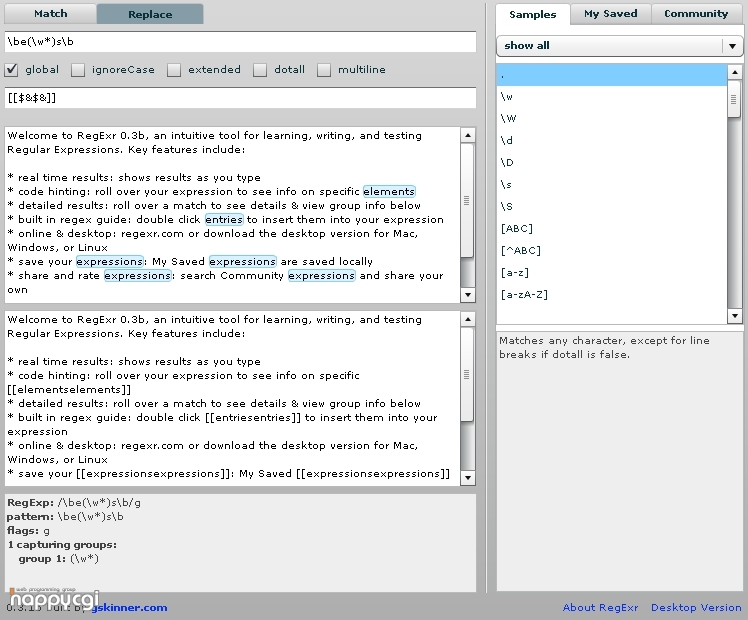Select the [a-z] sample entry
The image size is (748, 620).
click(612, 273)
